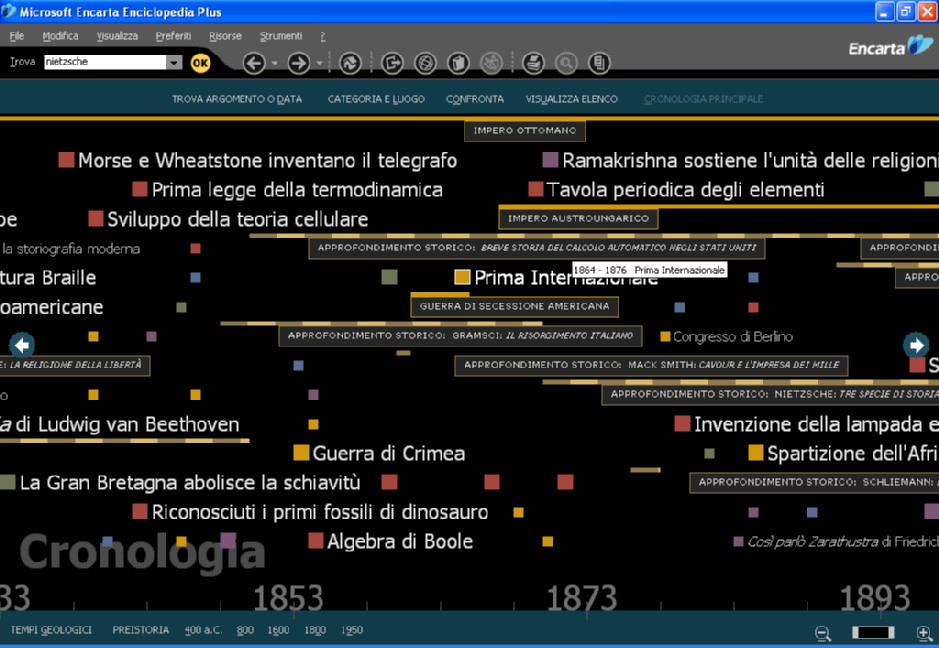Screen dimensions: 939x648
Task: Open the File menu
Action: [x=17, y=36]
